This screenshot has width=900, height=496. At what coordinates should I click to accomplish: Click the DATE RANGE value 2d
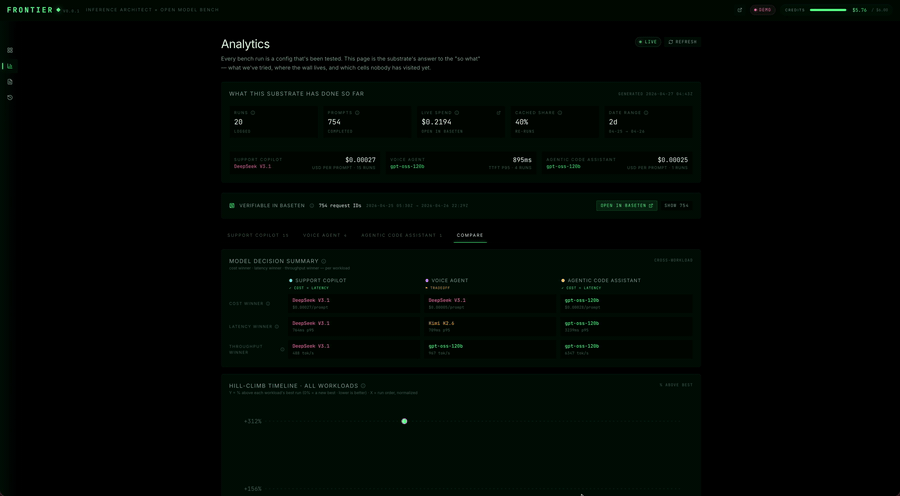[x=613, y=122]
